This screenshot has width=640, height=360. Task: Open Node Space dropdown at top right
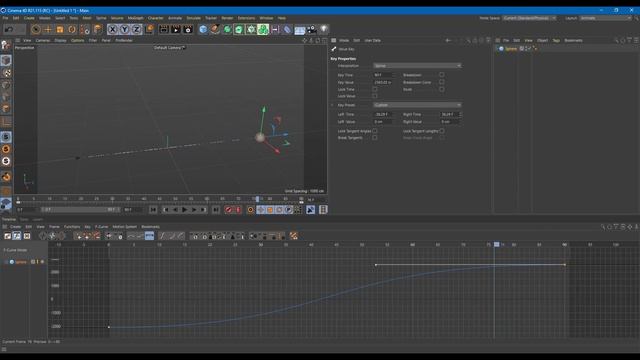pyautogui.click(x=529, y=18)
